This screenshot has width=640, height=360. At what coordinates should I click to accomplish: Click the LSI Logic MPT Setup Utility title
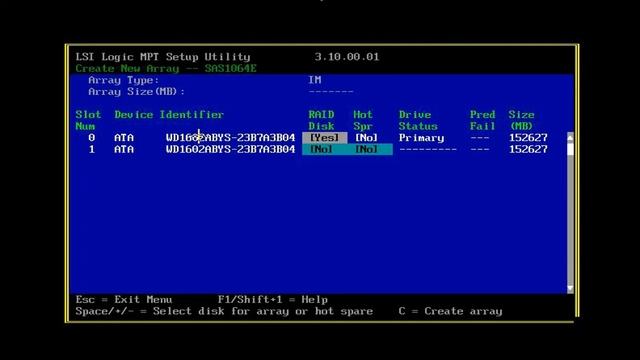coord(163,57)
